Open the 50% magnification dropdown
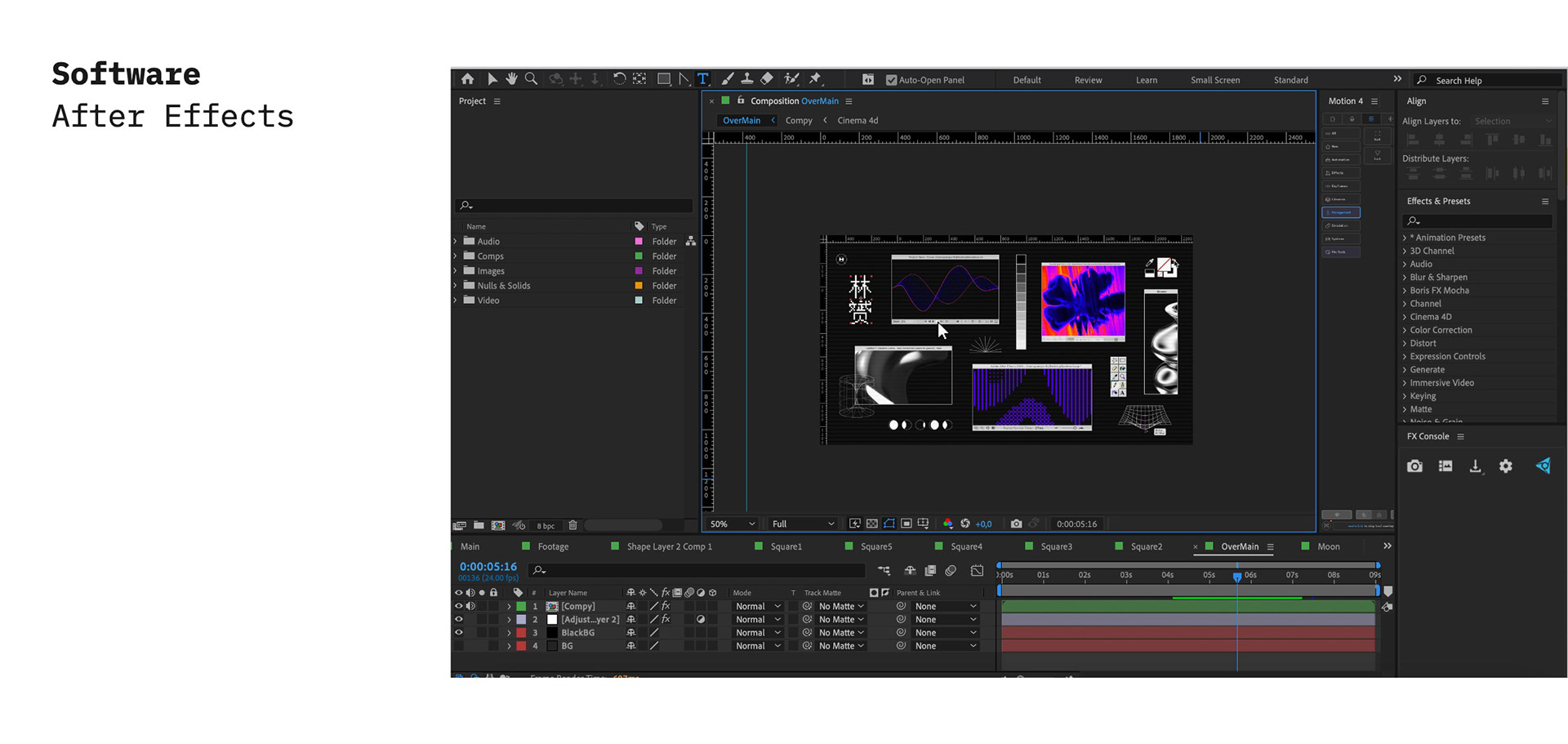Viewport: 1568px width, 744px height. pyautogui.click(x=733, y=523)
